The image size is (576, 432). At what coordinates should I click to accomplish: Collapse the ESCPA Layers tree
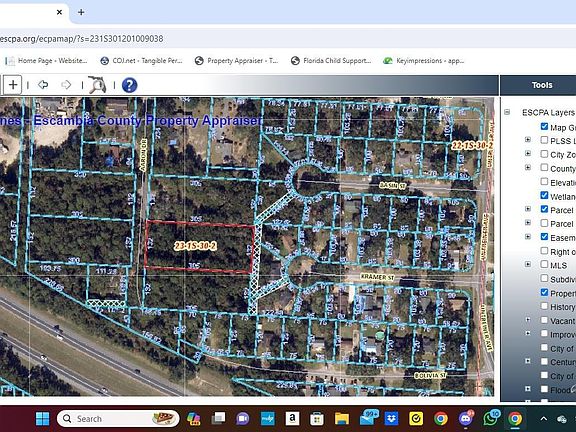point(507,112)
